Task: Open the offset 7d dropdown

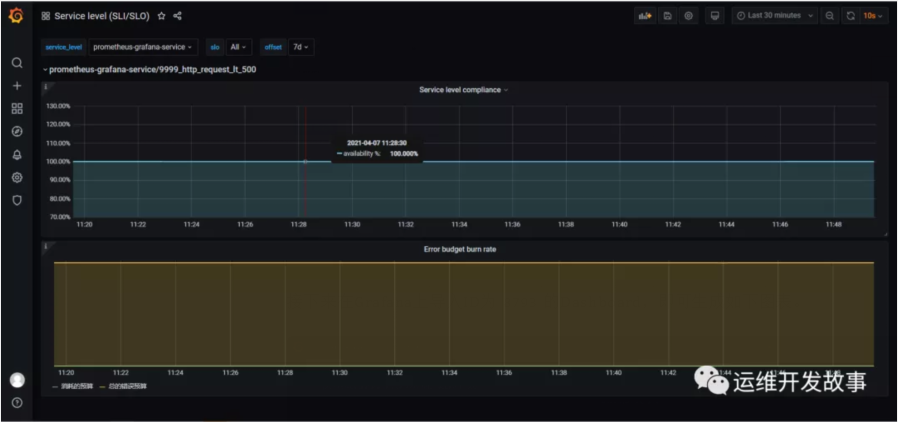Action: pos(300,47)
